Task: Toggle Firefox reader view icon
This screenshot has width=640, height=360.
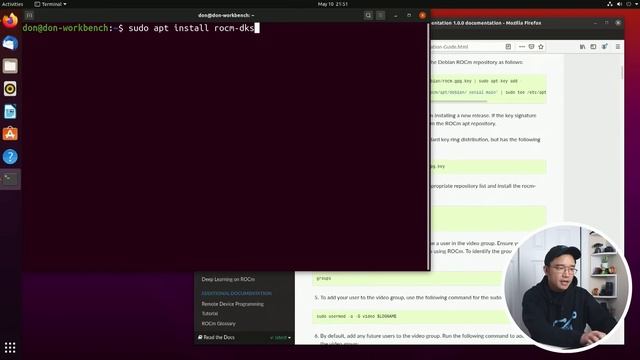Action: tap(508, 47)
